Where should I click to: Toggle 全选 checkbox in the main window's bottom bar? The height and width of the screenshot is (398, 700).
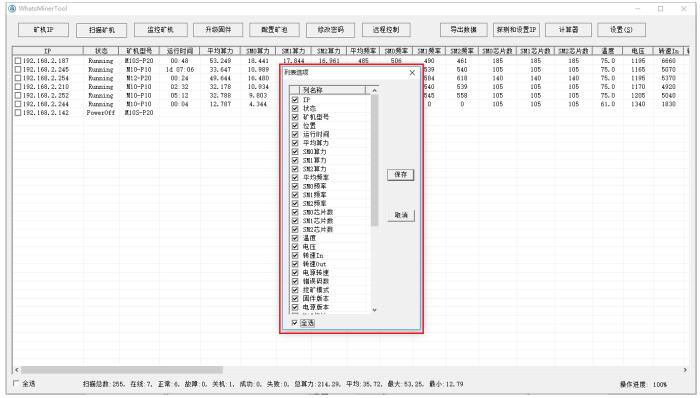coord(17,383)
